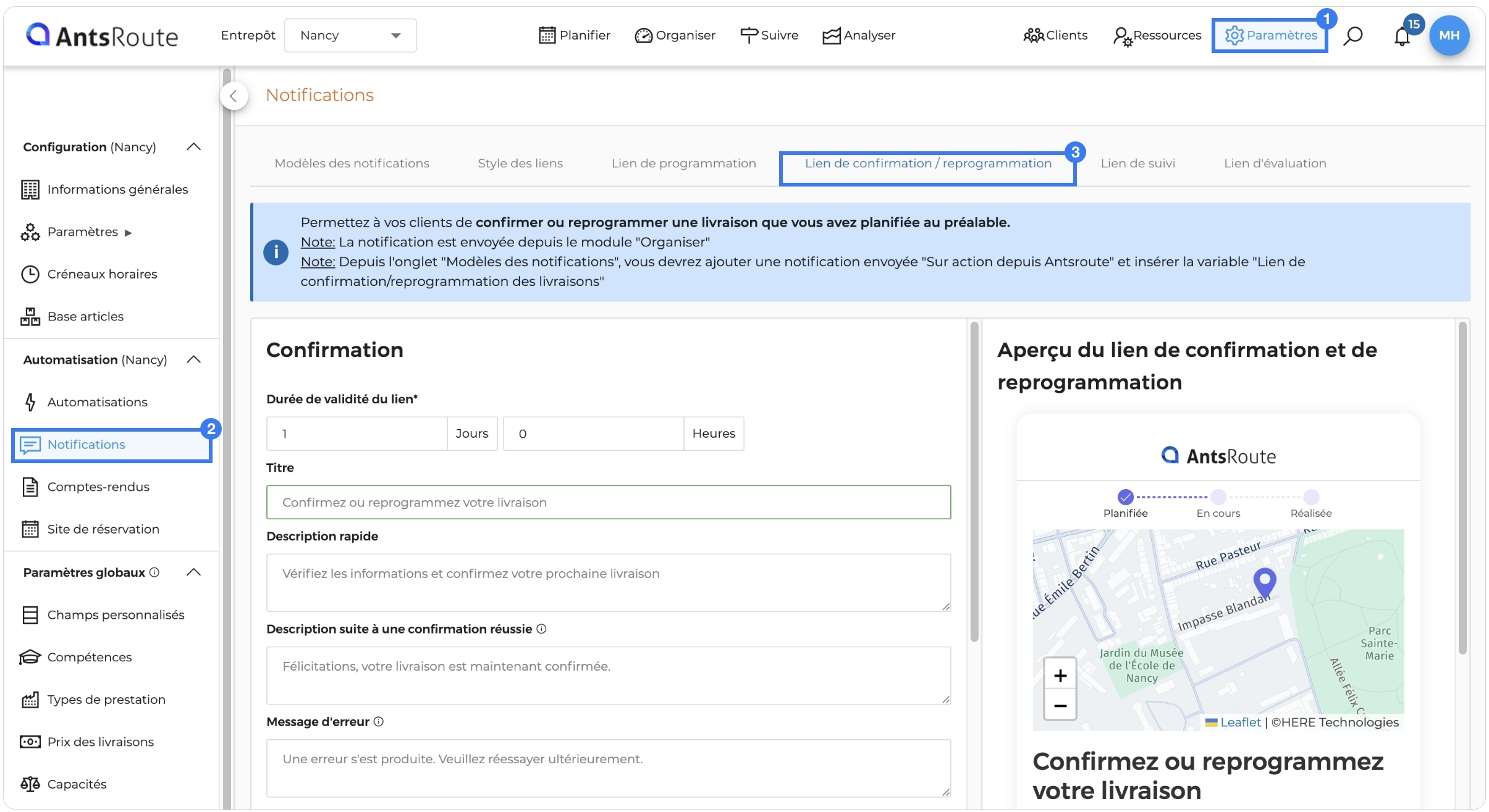This screenshot has height=812, width=1489.
Task: Switch to Style des liens tab
Action: click(x=520, y=163)
